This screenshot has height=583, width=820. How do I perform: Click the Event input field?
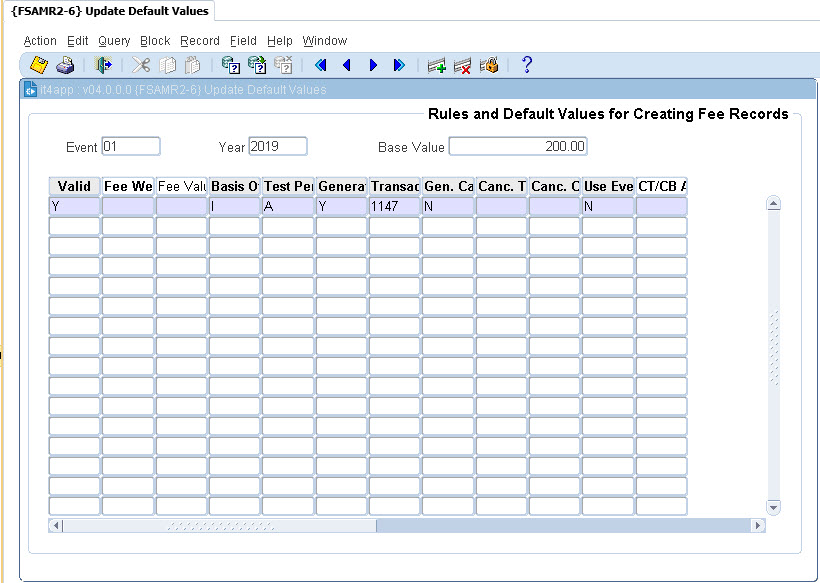130,147
